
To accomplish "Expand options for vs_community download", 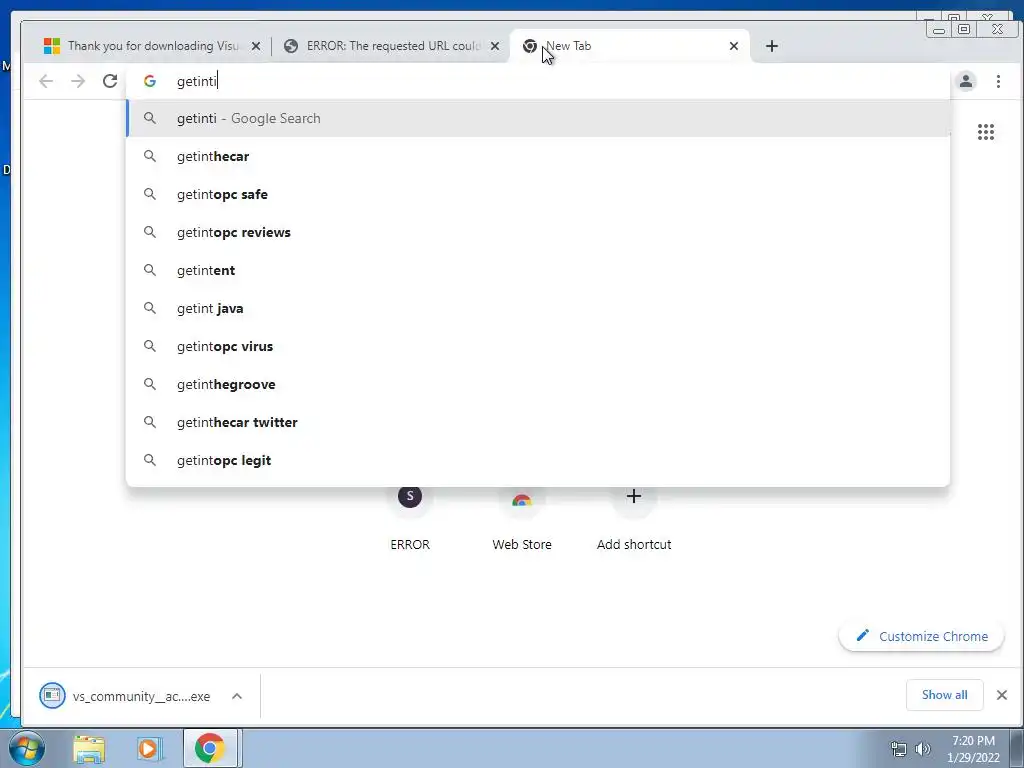I will (x=237, y=696).
